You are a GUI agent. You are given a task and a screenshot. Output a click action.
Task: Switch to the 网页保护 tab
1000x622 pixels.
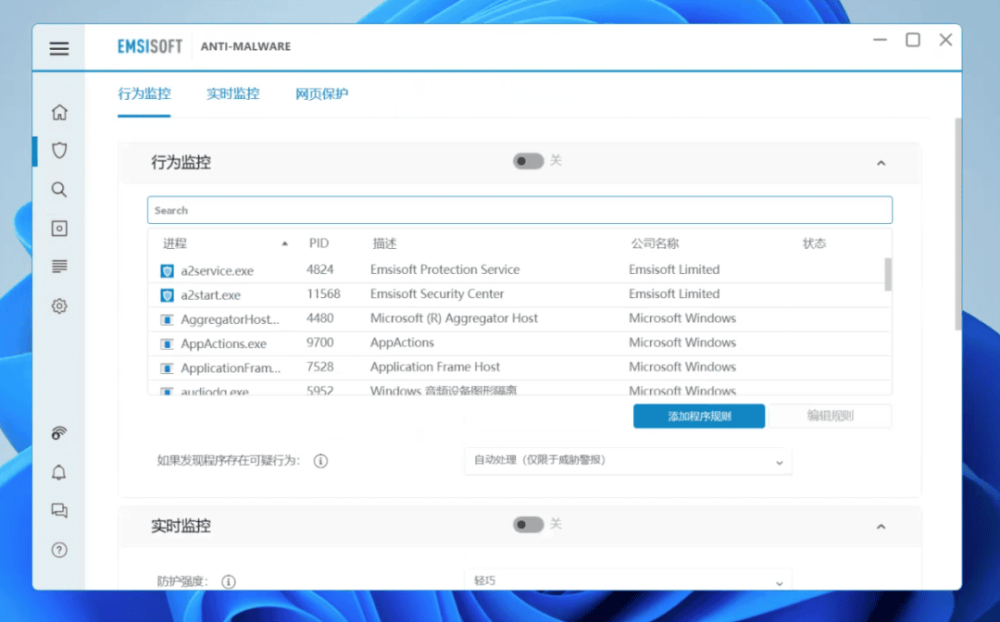(321, 94)
